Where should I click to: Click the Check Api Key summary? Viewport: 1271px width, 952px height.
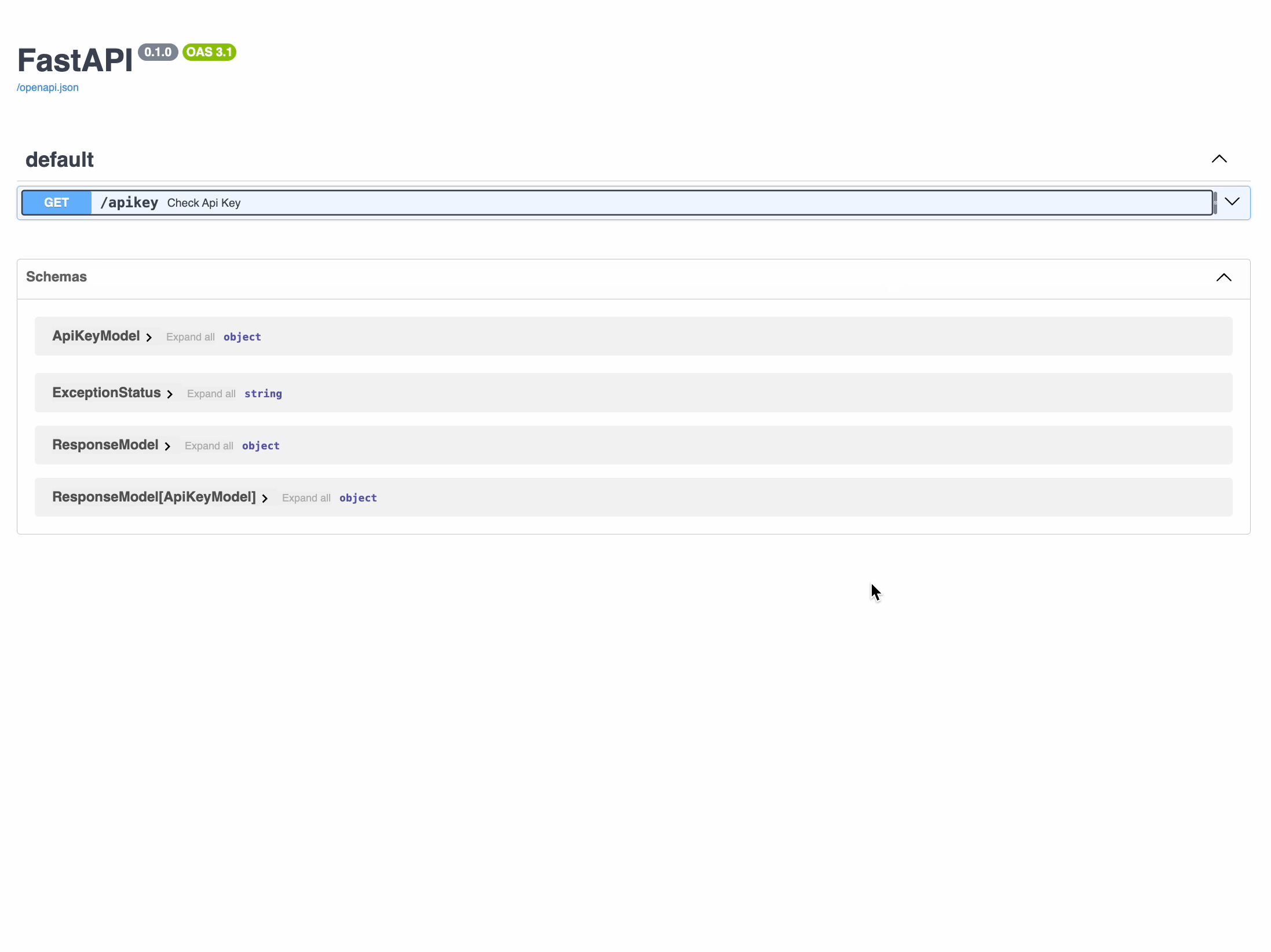pyautogui.click(x=204, y=203)
